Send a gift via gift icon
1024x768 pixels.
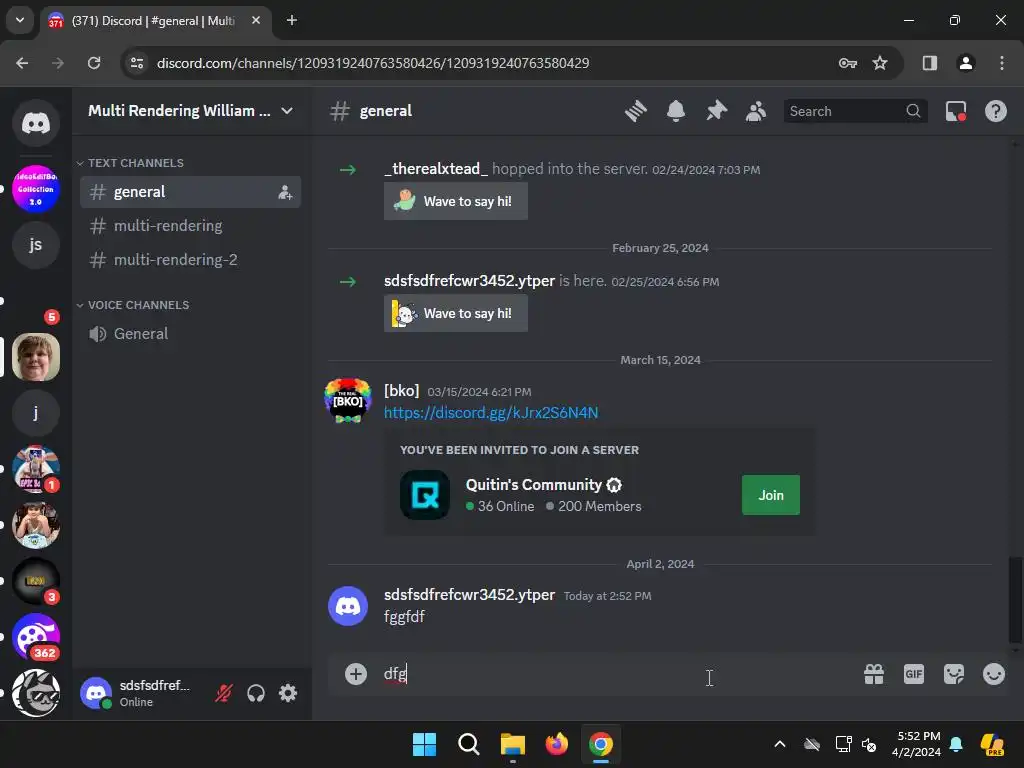point(874,674)
